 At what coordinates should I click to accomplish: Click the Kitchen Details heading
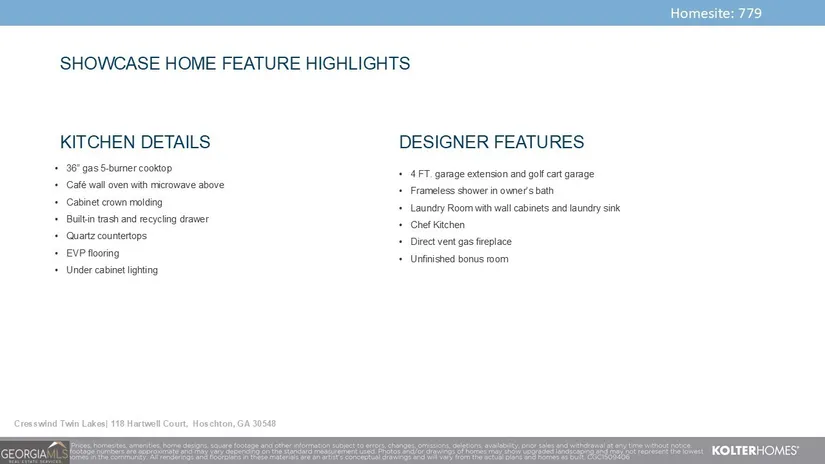135,142
